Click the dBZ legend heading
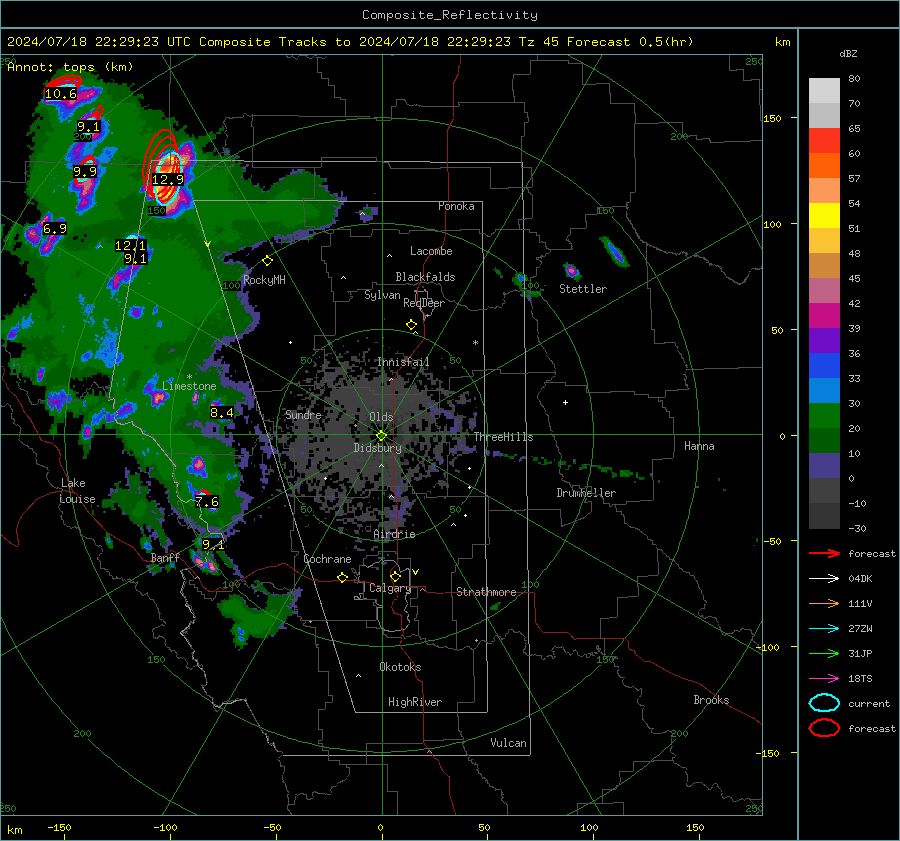Screen dimensions: 900x841 [848, 53]
